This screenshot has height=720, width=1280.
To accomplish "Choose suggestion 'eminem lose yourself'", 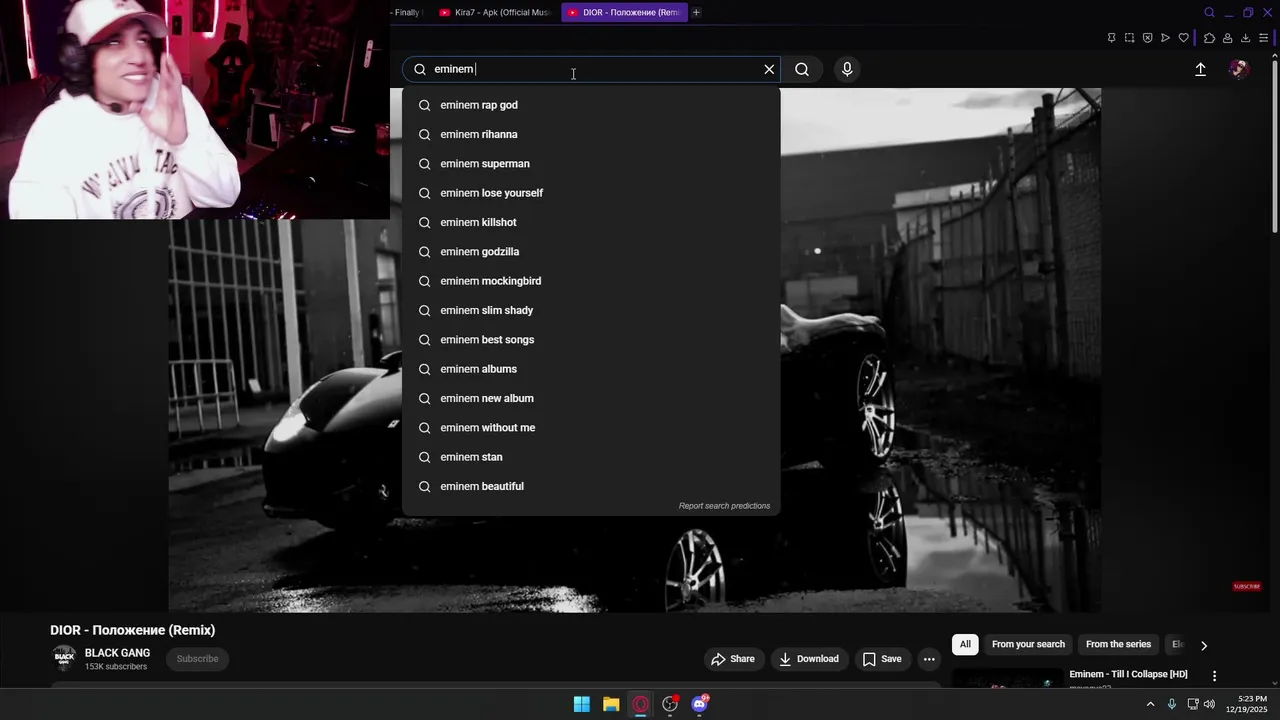I will 591,193.
